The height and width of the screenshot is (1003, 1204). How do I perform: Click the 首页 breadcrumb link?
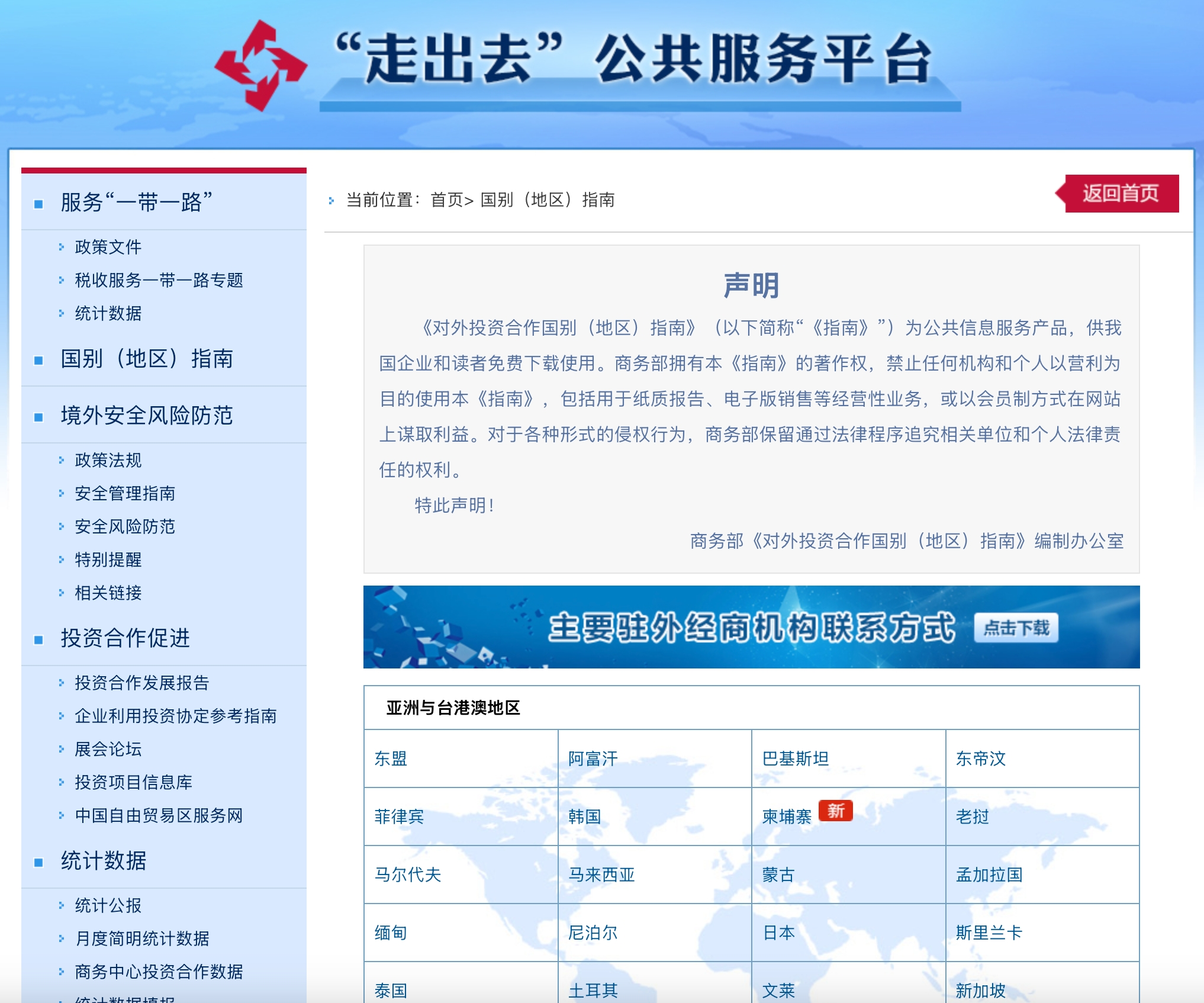[446, 200]
